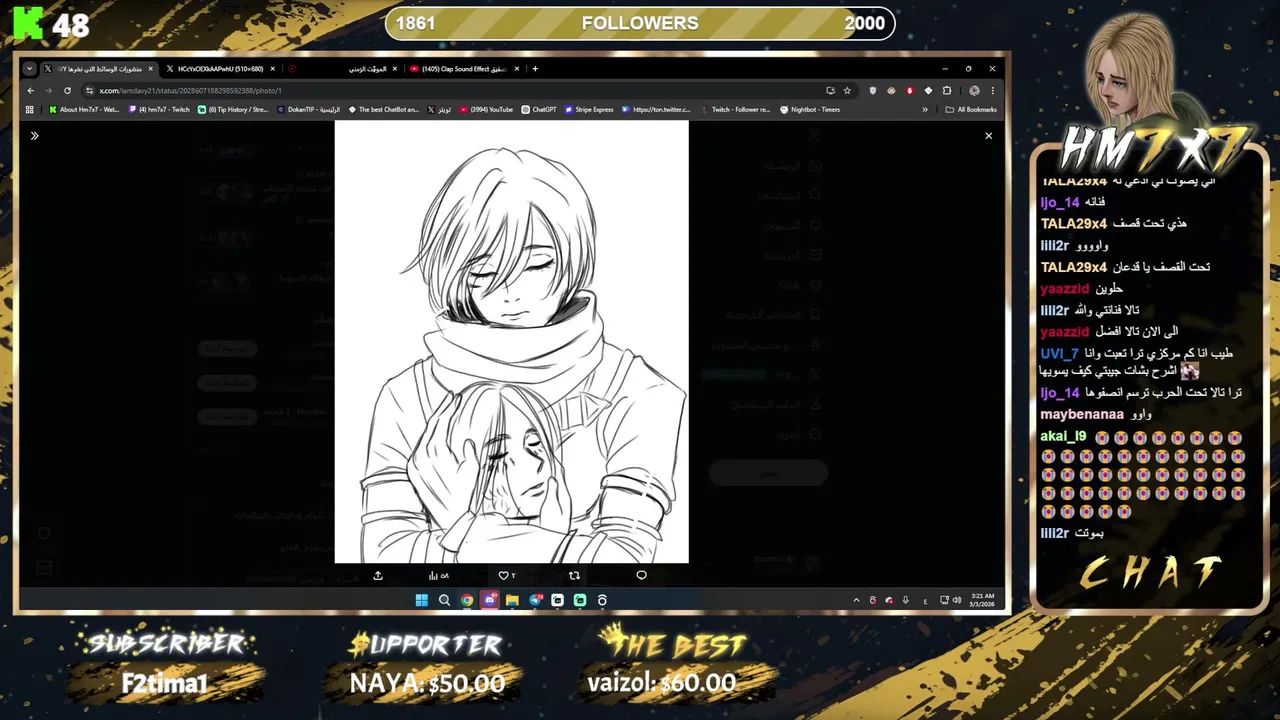Open Chrome three-dot menu
The image size is (1280, 720).
992,90
